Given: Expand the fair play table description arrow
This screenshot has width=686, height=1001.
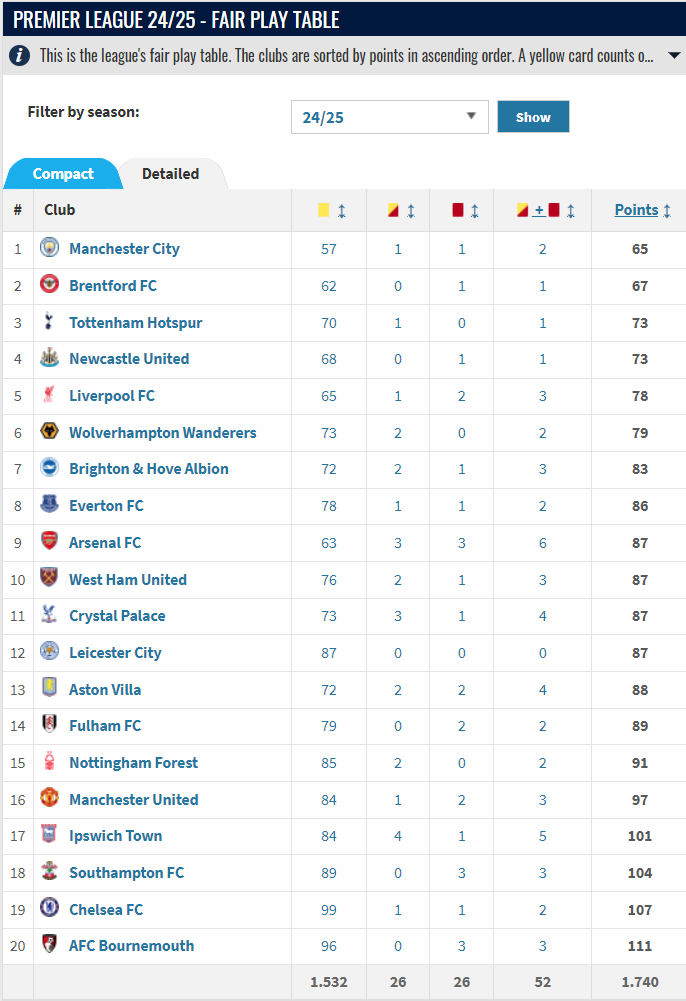Looking at the screenshot, I should (674, 56).
